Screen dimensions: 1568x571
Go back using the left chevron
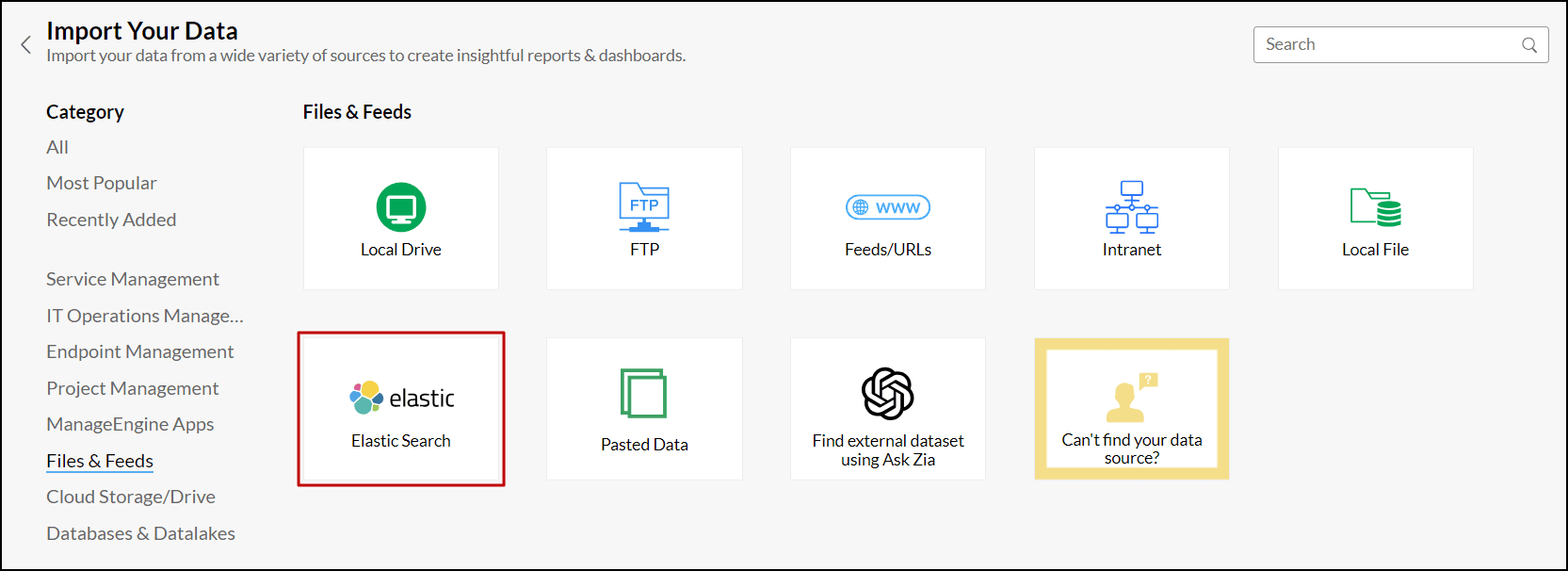click(x=26, y=44)
